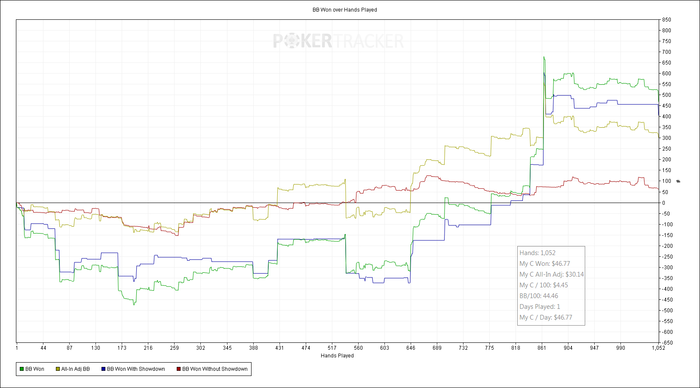Click x-axis tick label 173
The height and width of the screenshot is (388, 700).
tap(122, 347)
